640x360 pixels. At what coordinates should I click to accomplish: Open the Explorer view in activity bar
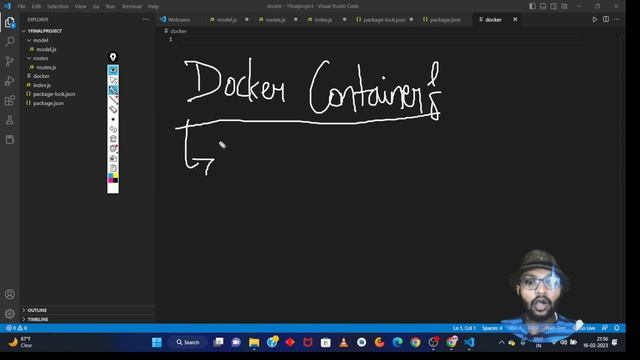point(10,22)
